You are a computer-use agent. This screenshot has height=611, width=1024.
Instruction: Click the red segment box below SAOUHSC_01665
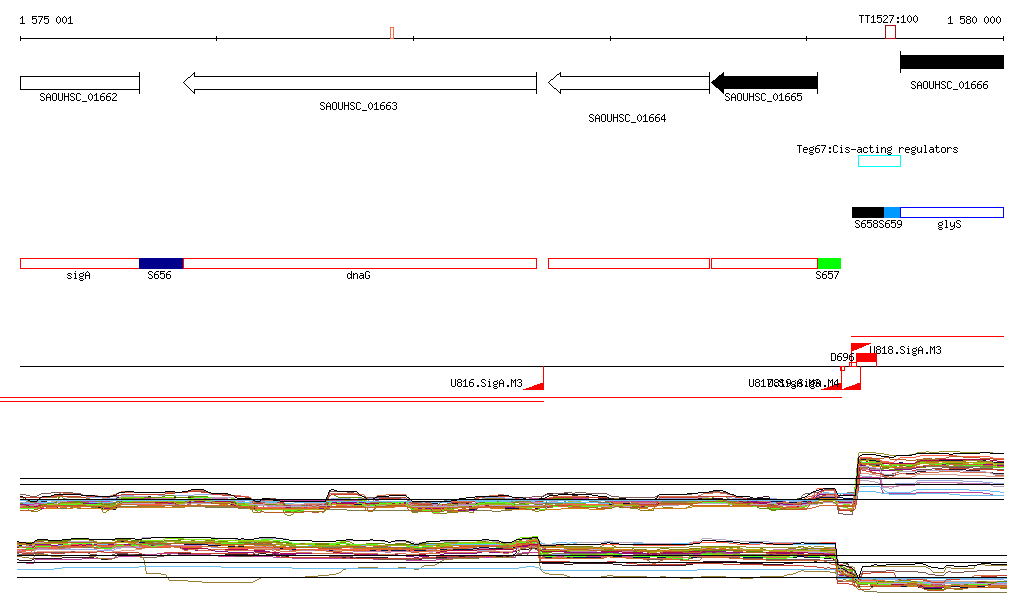pos(764,264)
